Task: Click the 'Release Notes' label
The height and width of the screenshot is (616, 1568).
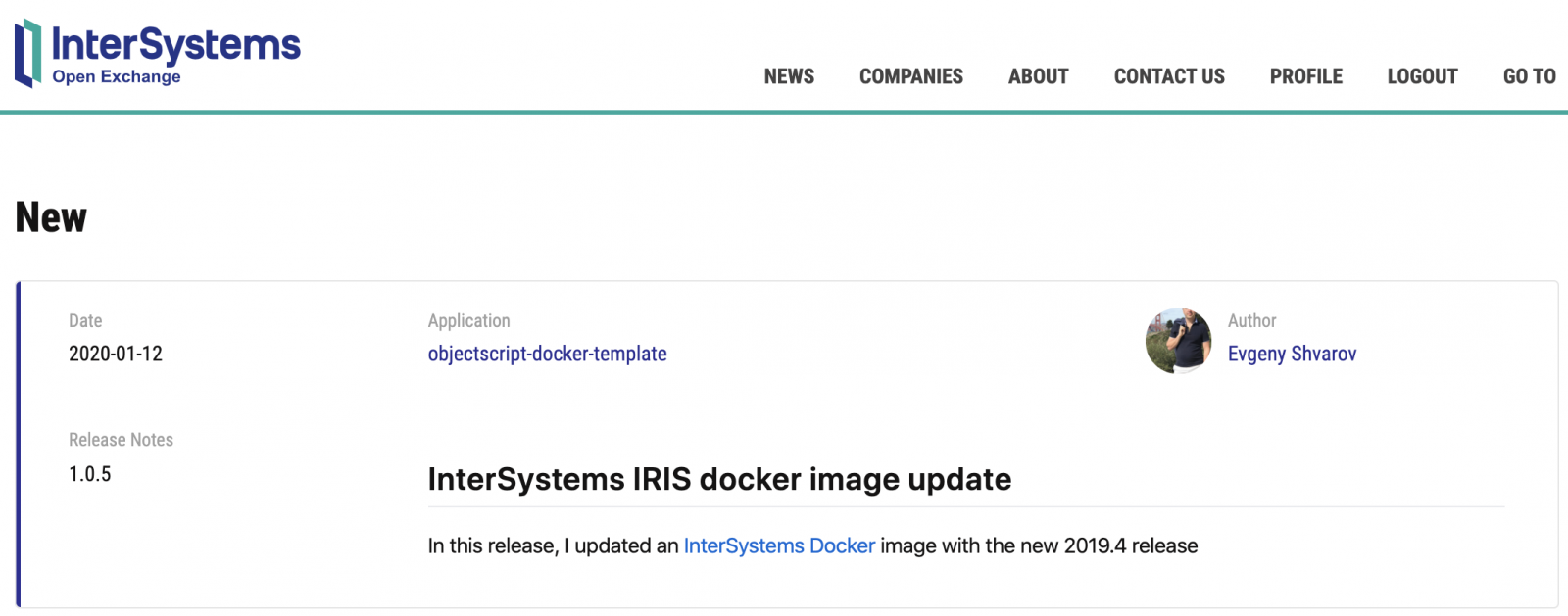Action: tap(121, 440)
